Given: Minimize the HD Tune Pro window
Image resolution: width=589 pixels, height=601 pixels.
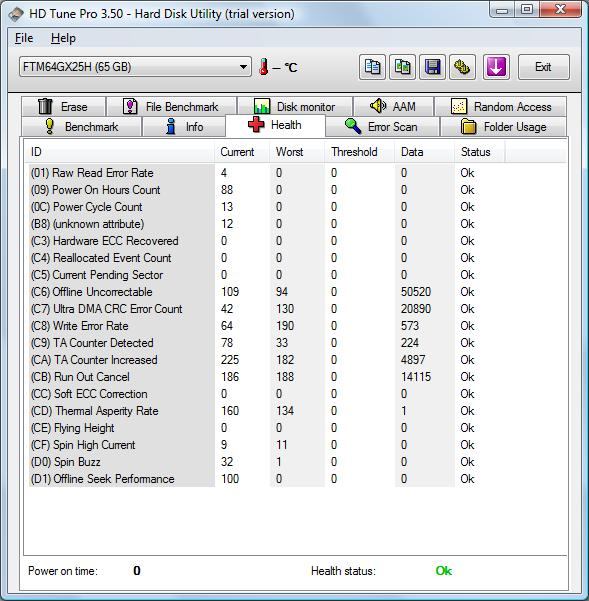Looking at the screenshot, I should click(502, 10).
